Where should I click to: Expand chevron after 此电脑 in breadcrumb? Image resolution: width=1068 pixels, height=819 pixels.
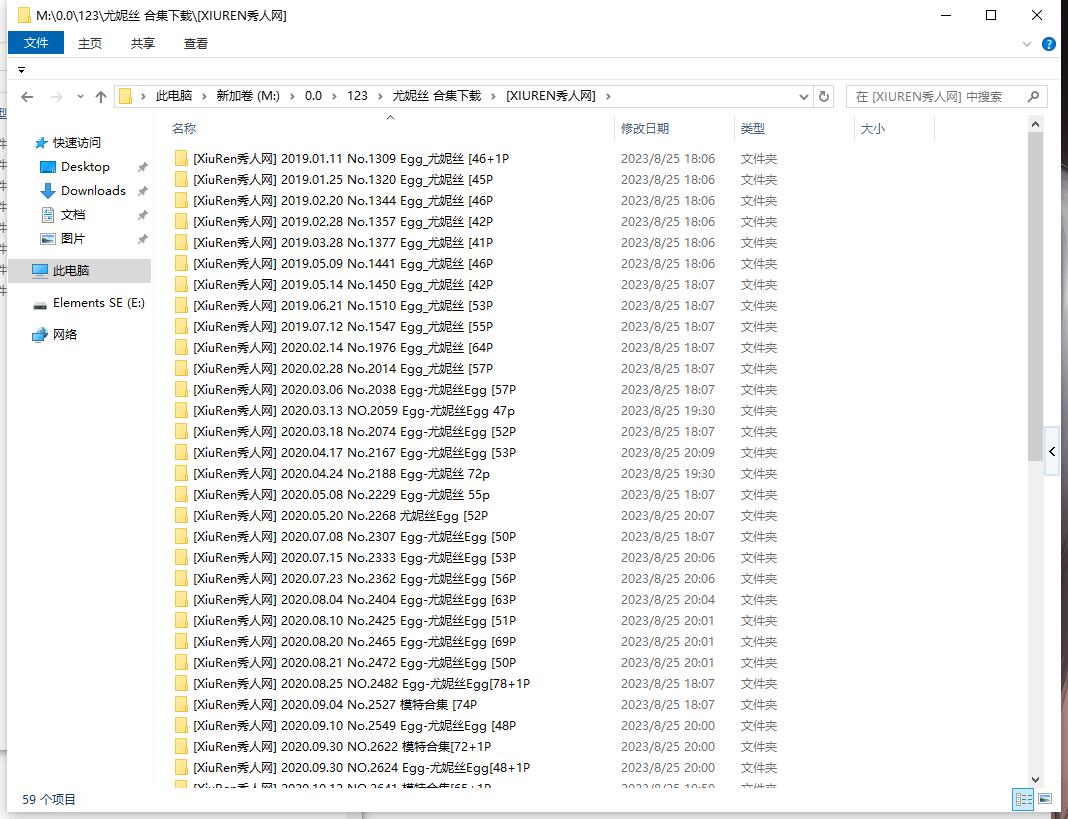click(x=204, y=97)
